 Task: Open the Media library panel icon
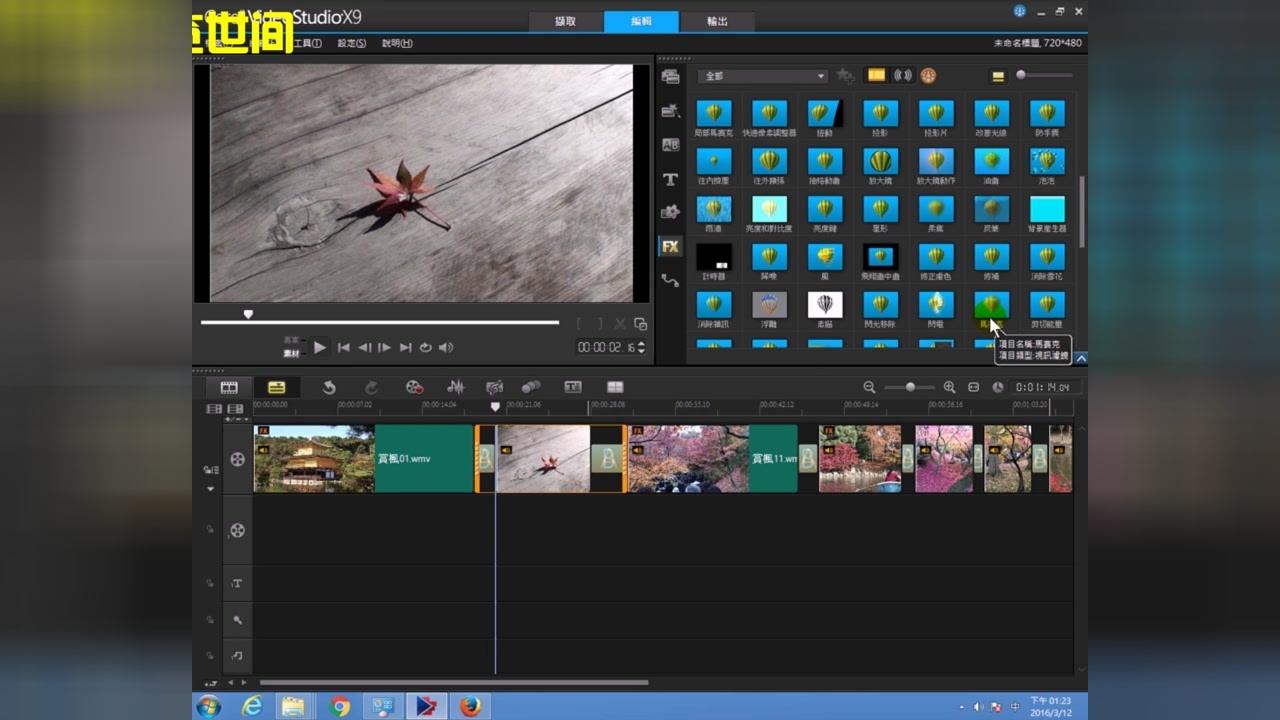(x=670, y=77)
